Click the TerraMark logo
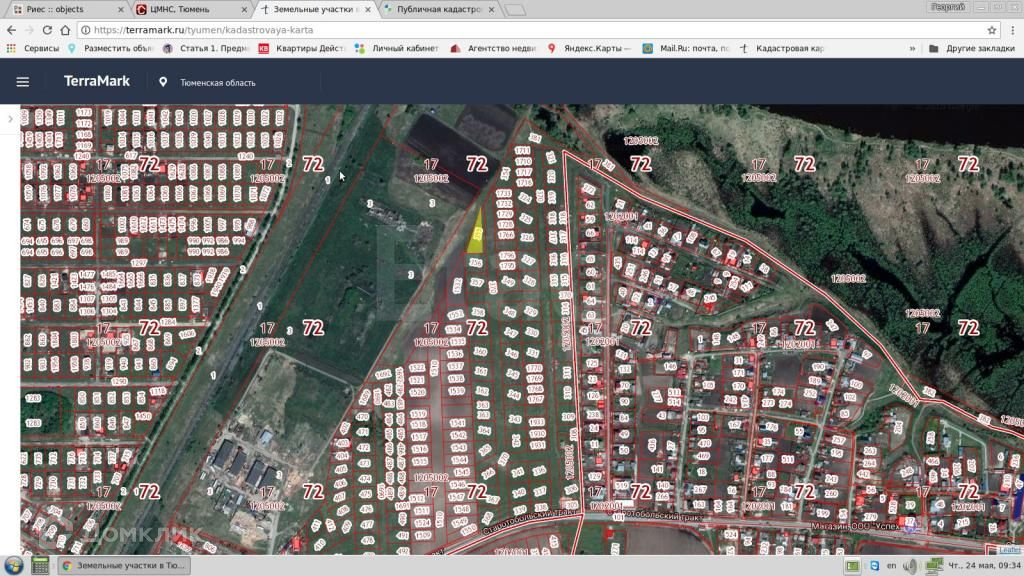 tap(97, 82)
